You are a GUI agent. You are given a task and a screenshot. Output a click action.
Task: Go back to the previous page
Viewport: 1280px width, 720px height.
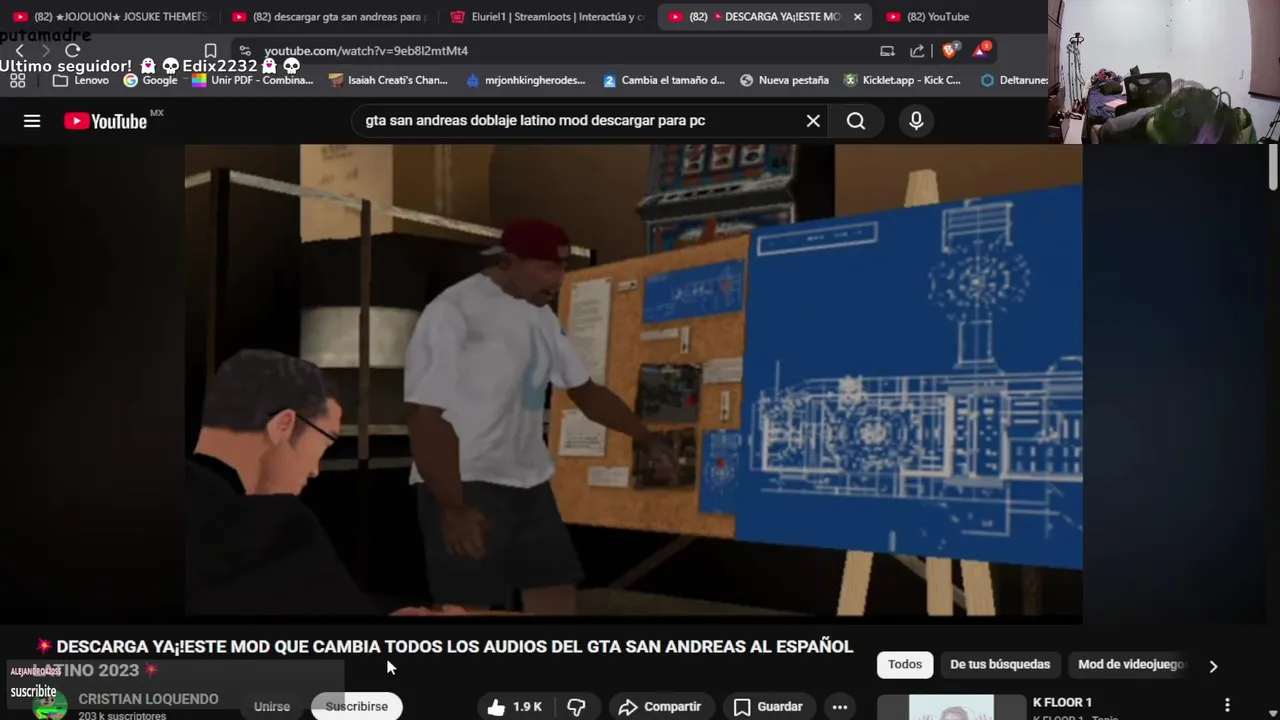coord(19,50)
